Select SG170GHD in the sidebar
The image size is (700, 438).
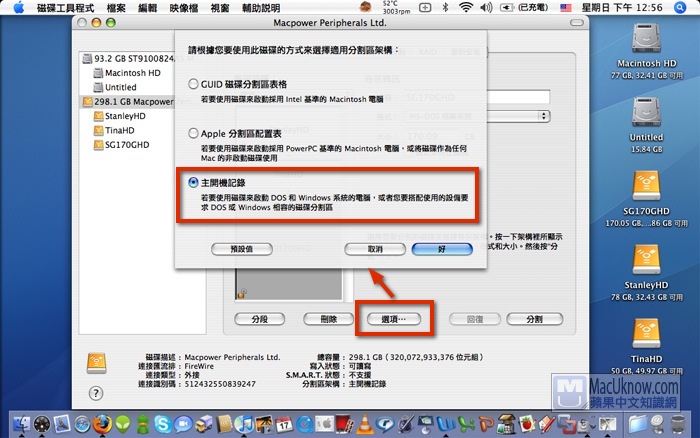(x=121, y=145)
